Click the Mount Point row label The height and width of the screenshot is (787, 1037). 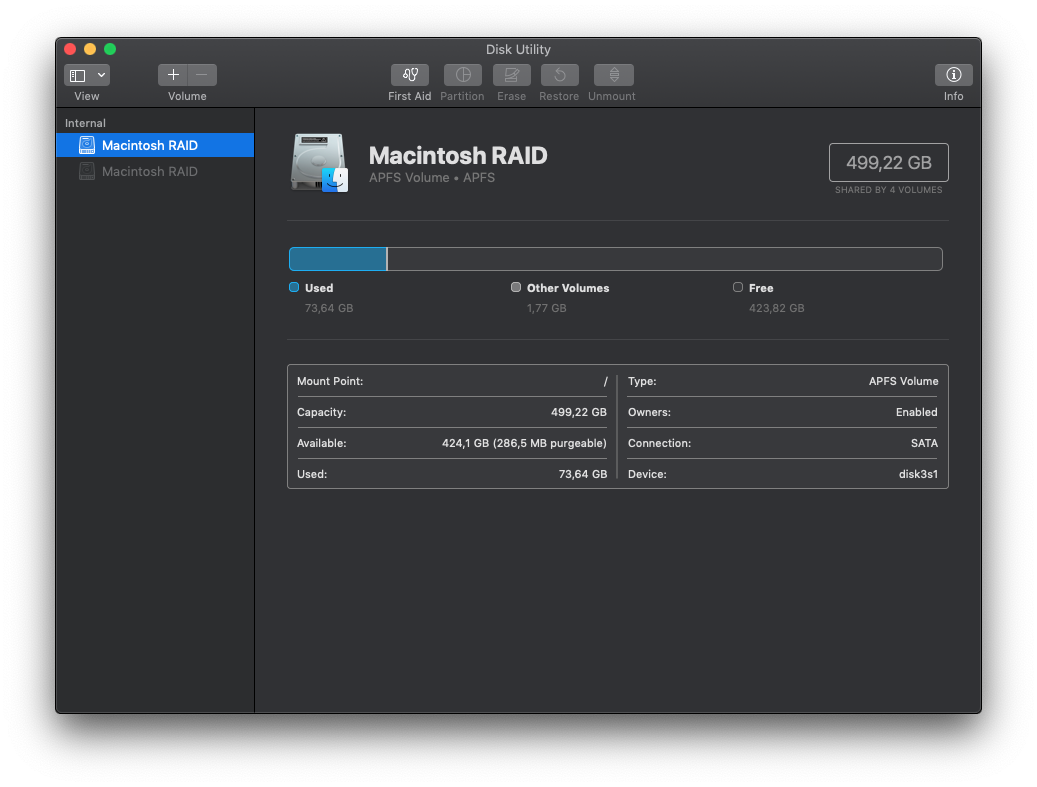[330, 382]
